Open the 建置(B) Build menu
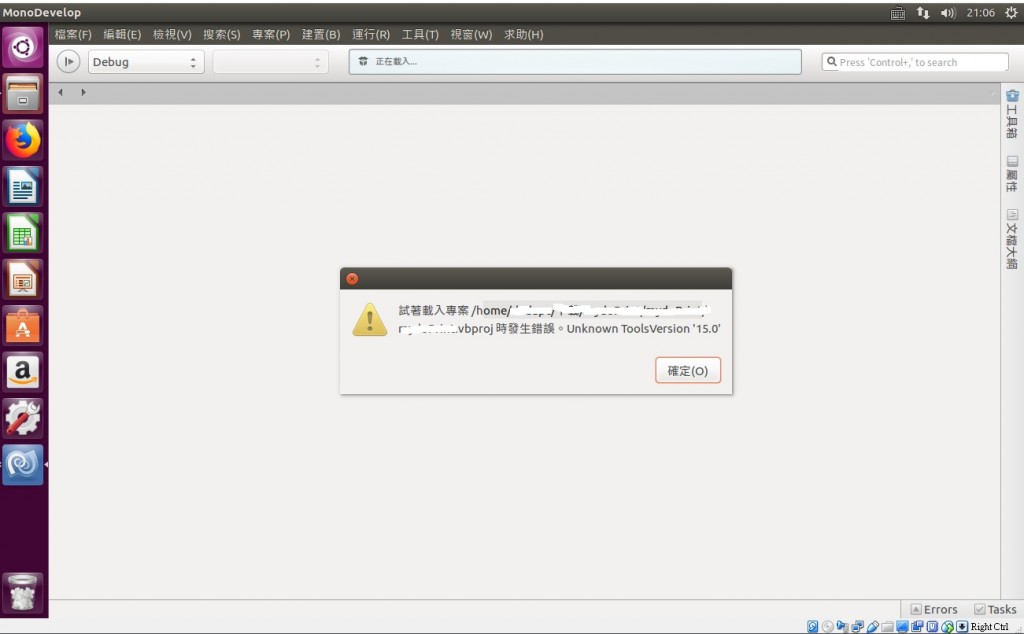Image resolution: width=1024 pixels, height=634 pixels. 321,35
